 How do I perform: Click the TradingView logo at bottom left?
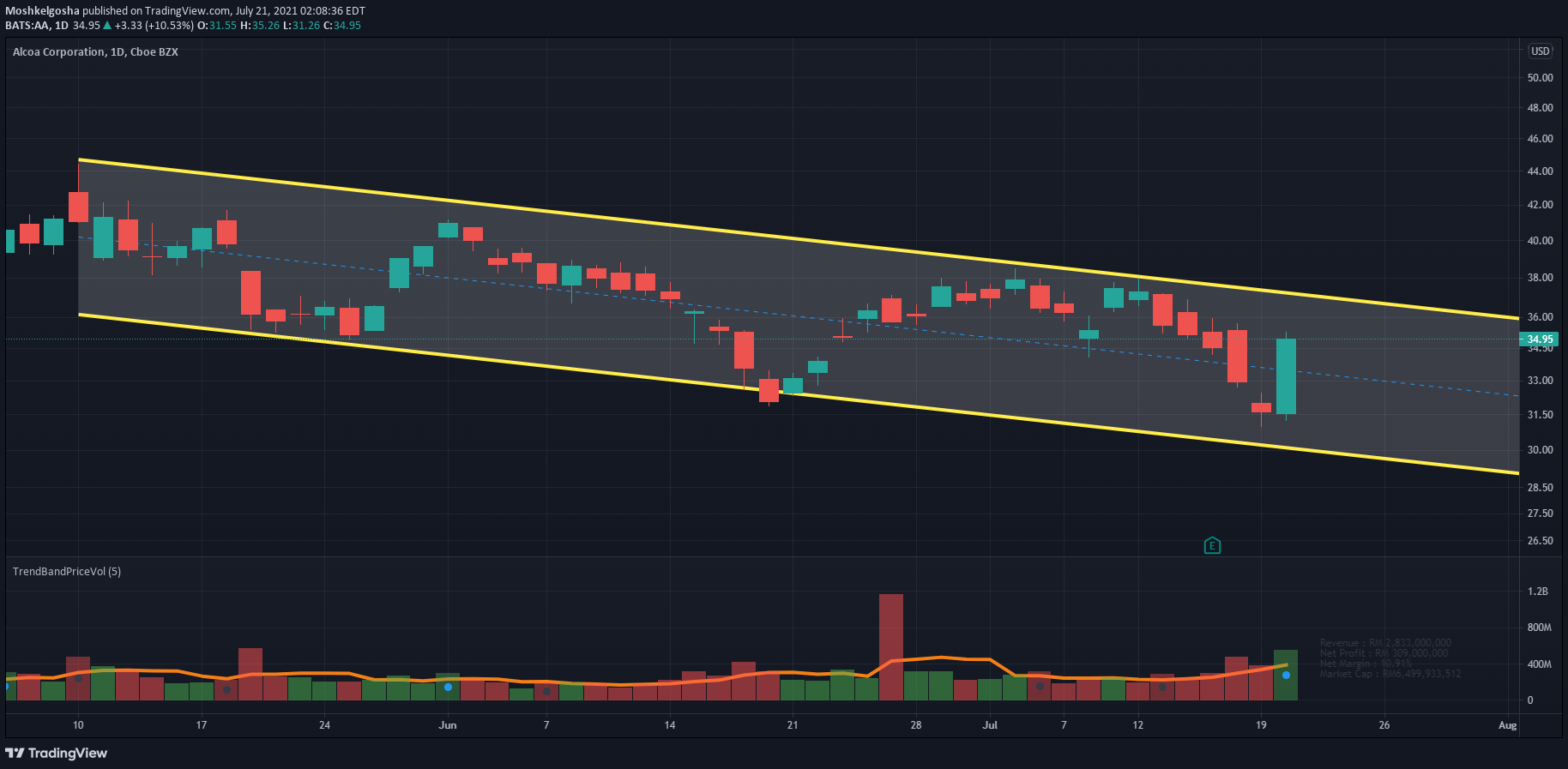pos(57,753)
